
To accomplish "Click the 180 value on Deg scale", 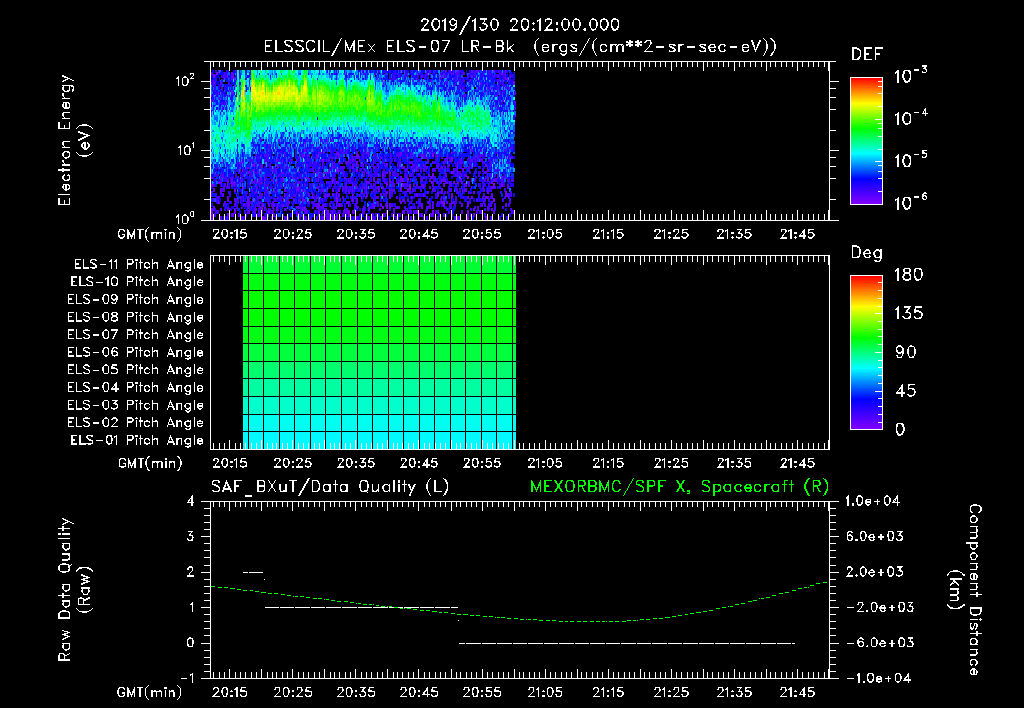I will click(908, 275).
